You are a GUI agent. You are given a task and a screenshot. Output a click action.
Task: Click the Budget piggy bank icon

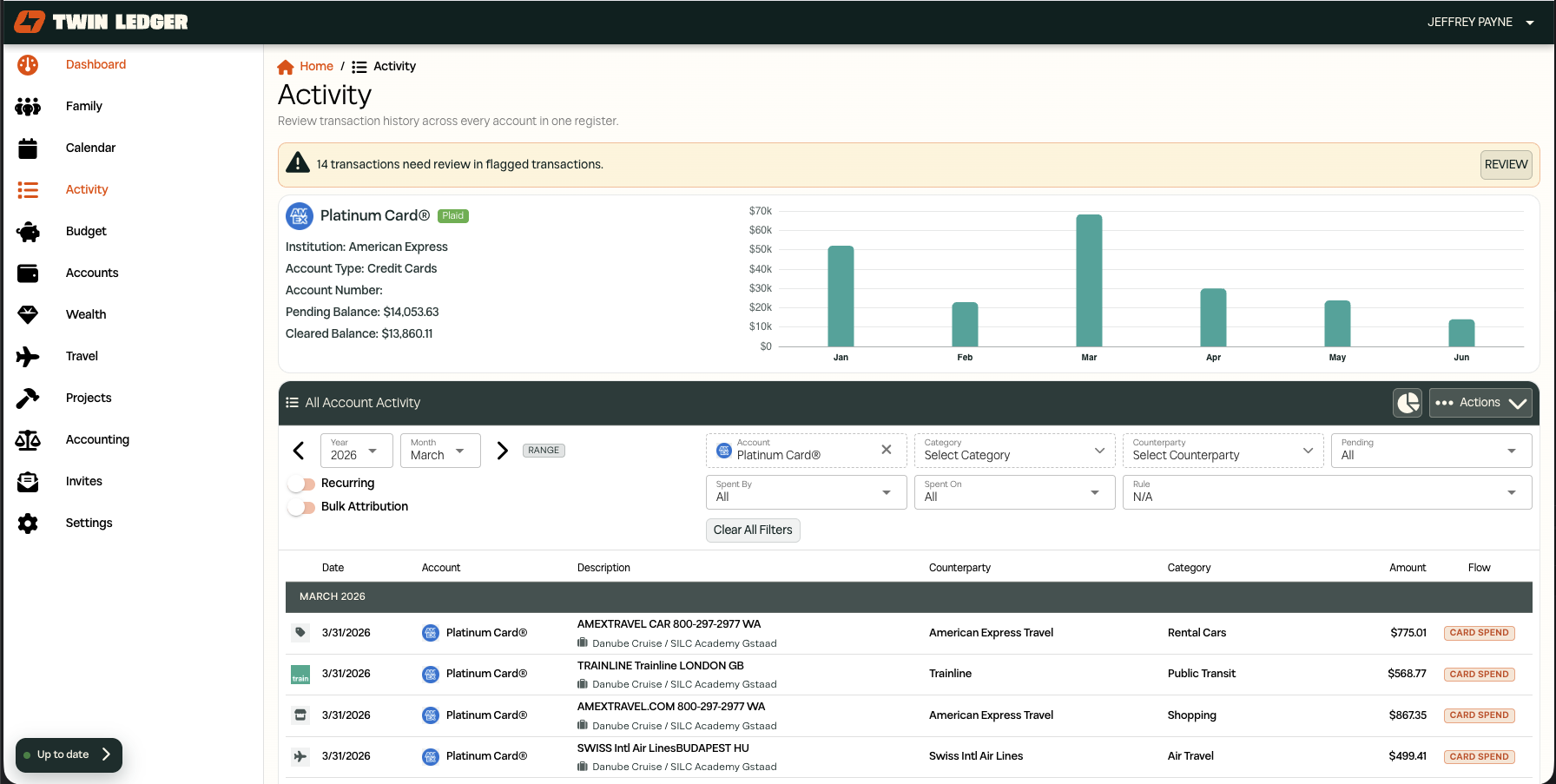tap(28, 231)
